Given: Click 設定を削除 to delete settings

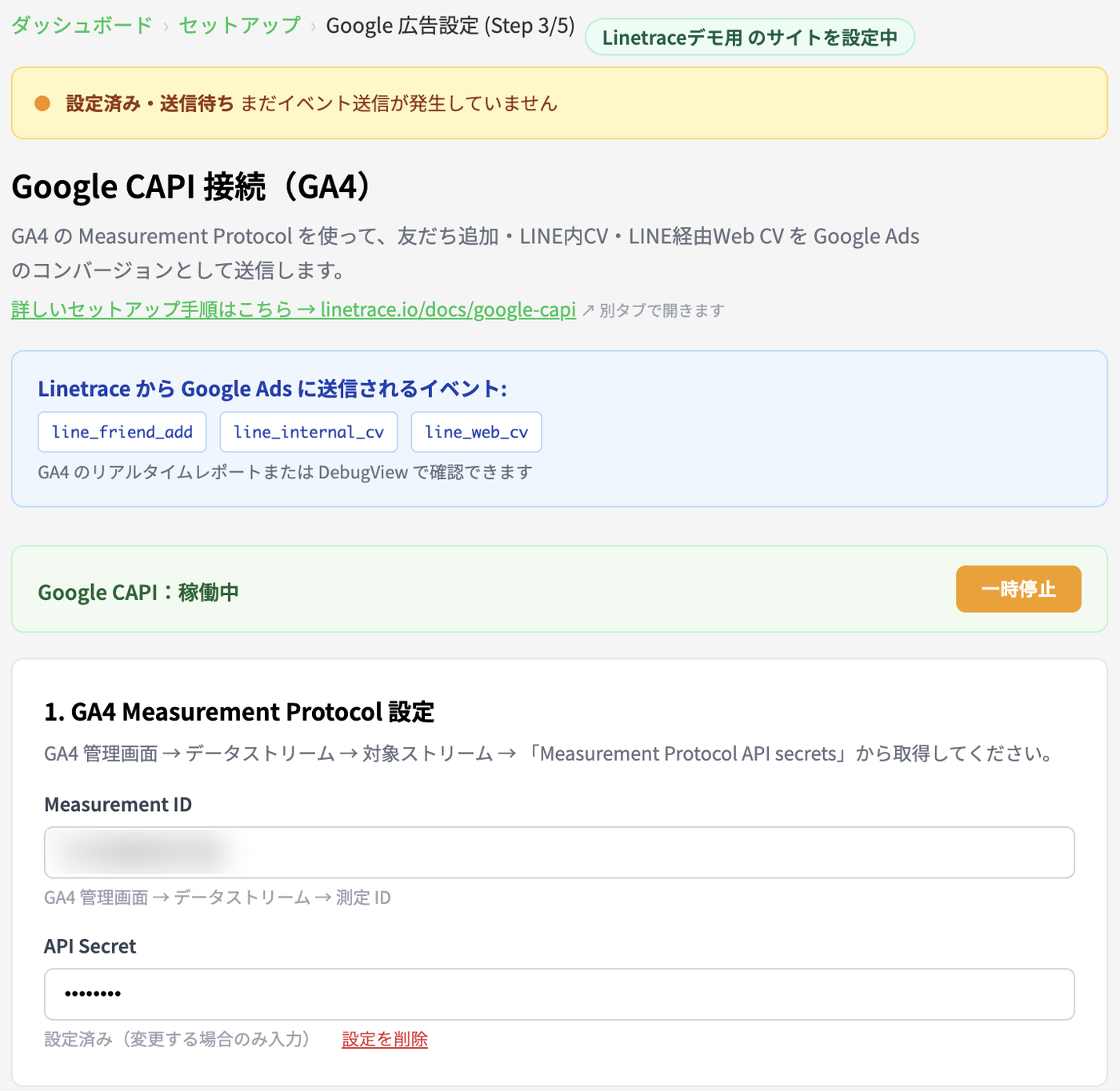Looking at the screenshot, I should [x=385, y=1039].
